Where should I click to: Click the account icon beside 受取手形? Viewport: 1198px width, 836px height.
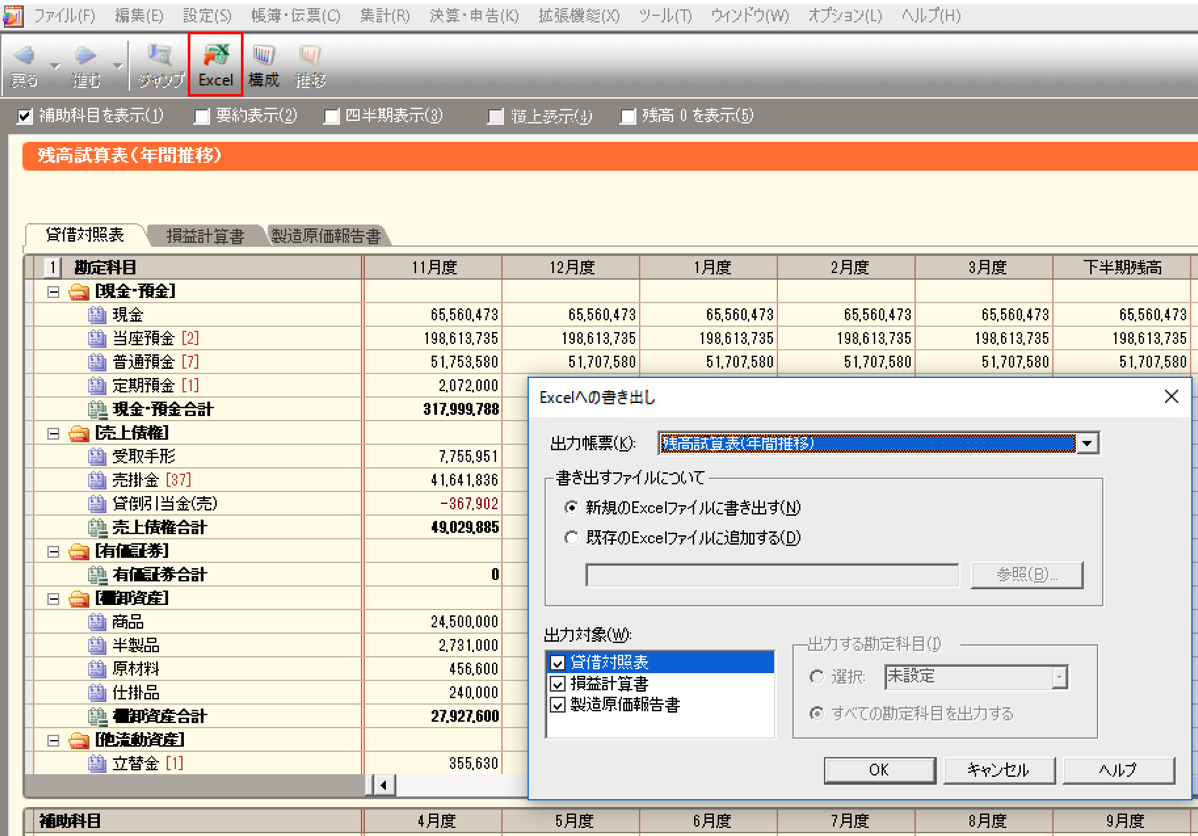(x=96, y=457)
